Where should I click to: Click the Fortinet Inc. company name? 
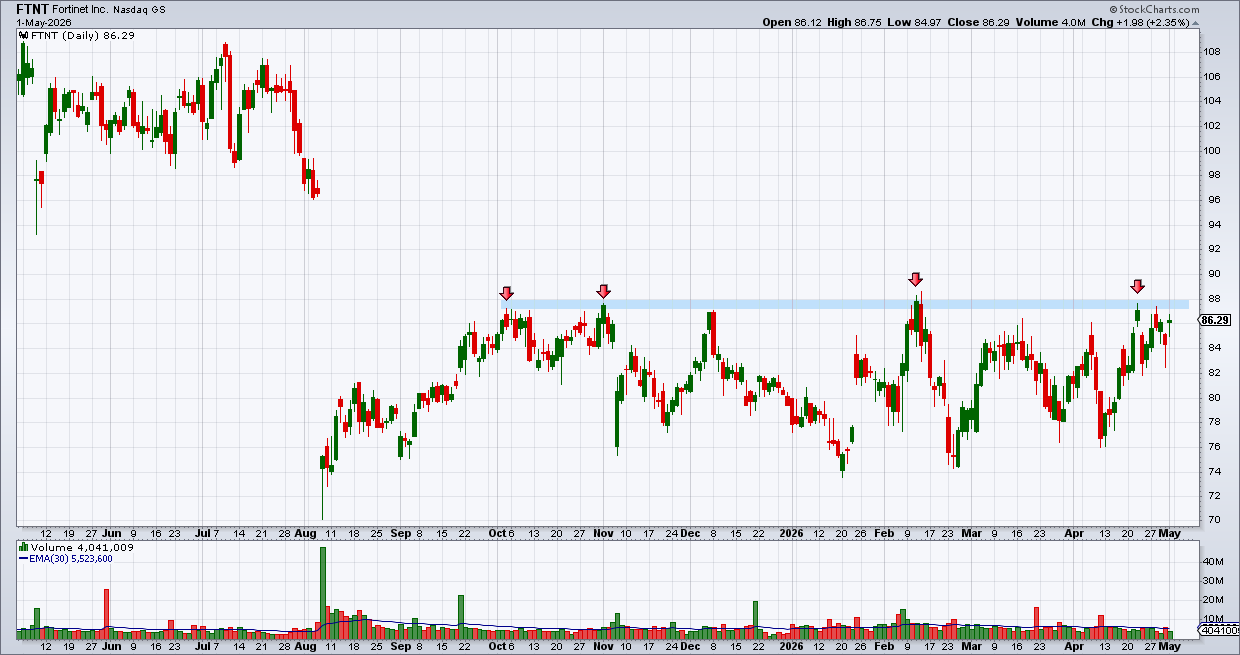coord(82,8)
